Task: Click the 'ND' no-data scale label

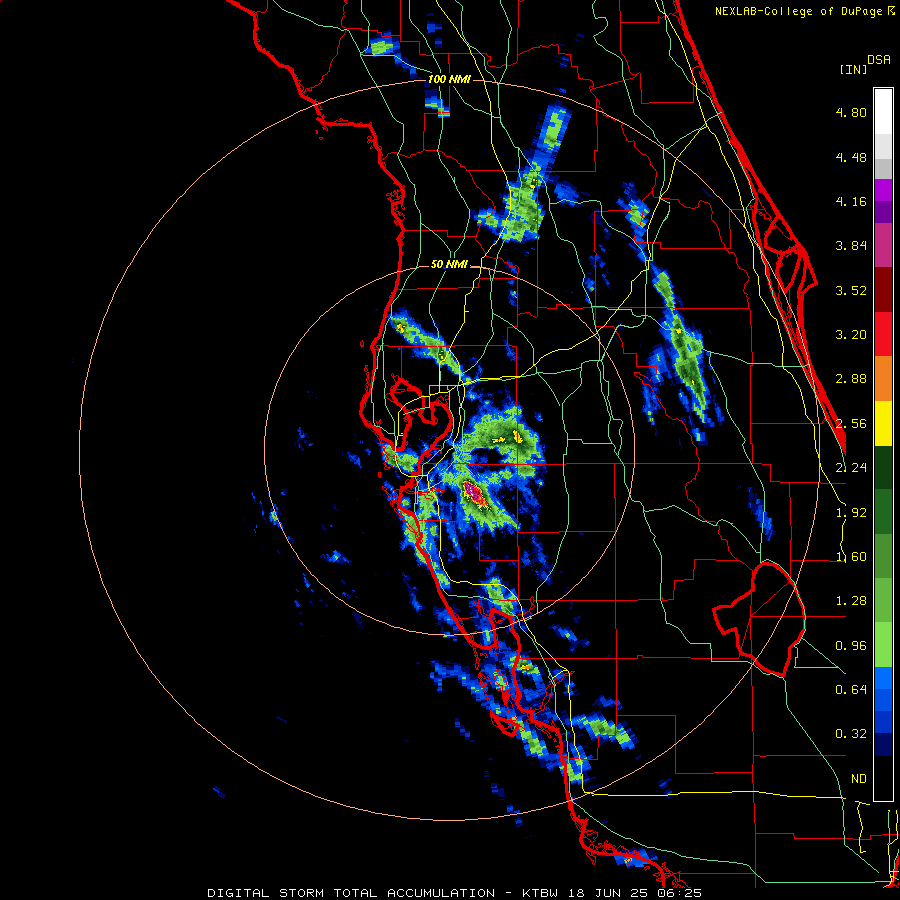Action: [859, 779]
